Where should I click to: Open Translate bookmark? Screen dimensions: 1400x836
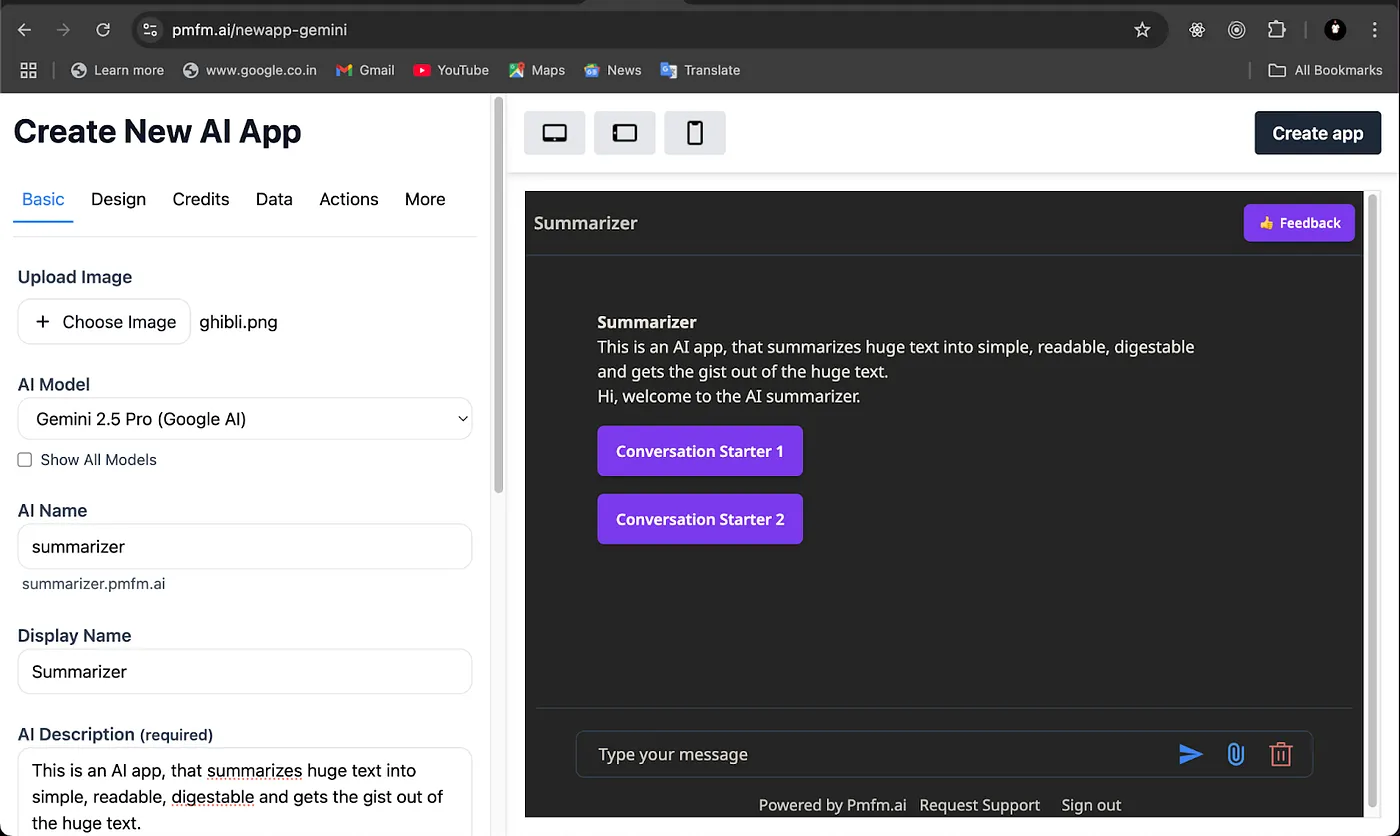(700, 70)
